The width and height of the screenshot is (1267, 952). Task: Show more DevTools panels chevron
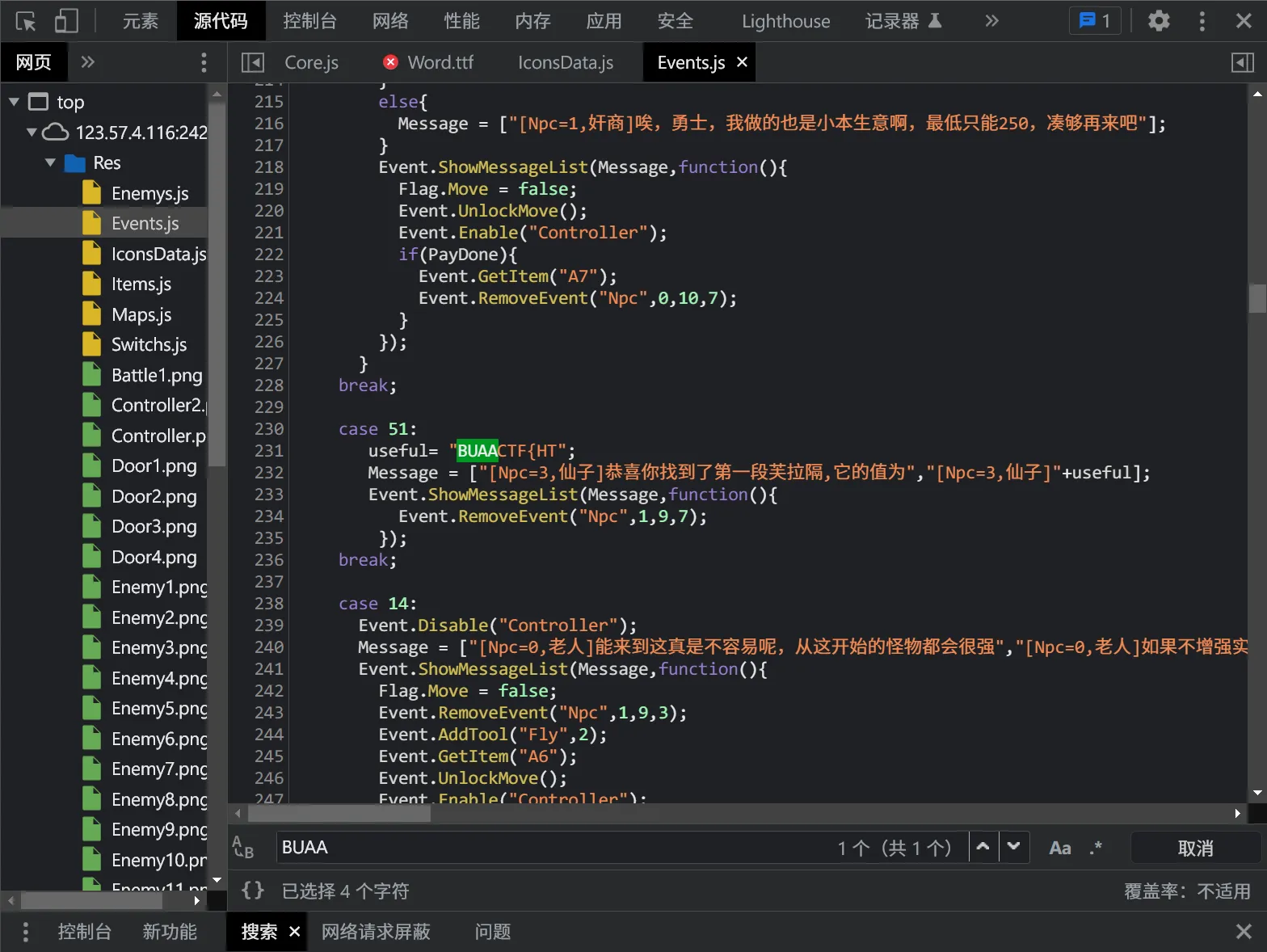(x=991, y=21)
